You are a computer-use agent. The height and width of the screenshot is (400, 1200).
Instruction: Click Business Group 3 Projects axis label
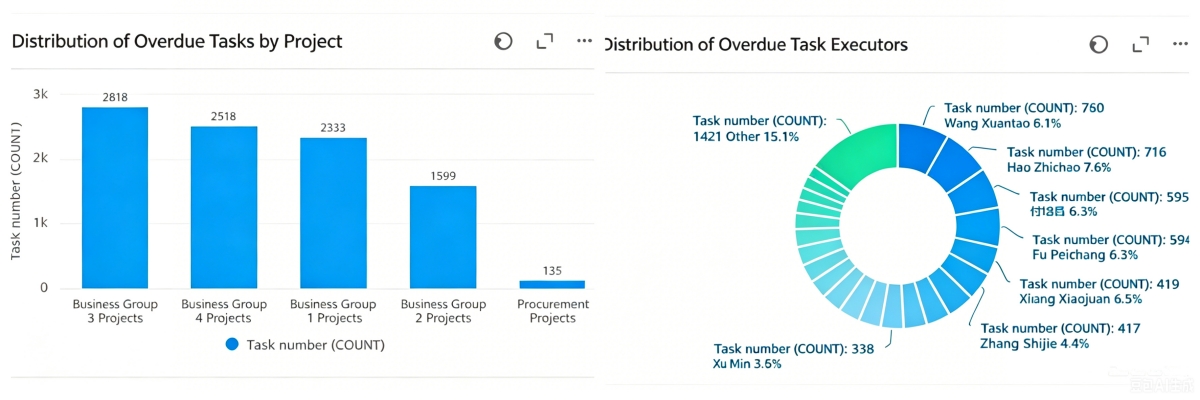(x=115, y=311)
